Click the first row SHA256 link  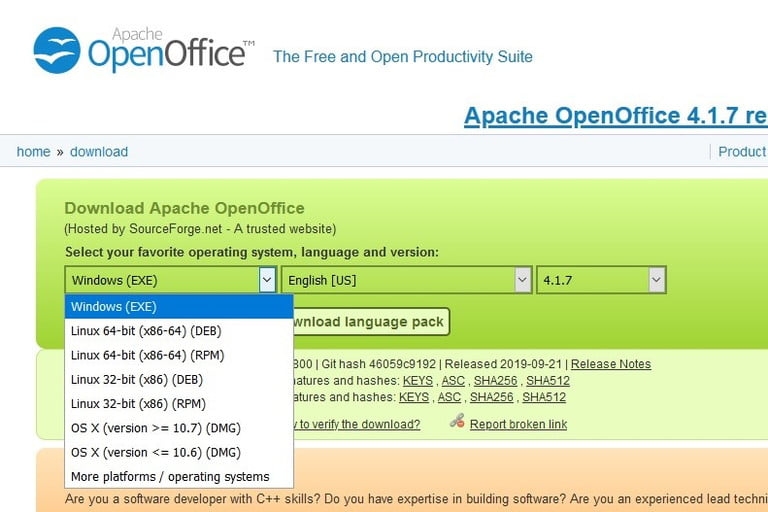pyautogui.click(x=495, y=381)
